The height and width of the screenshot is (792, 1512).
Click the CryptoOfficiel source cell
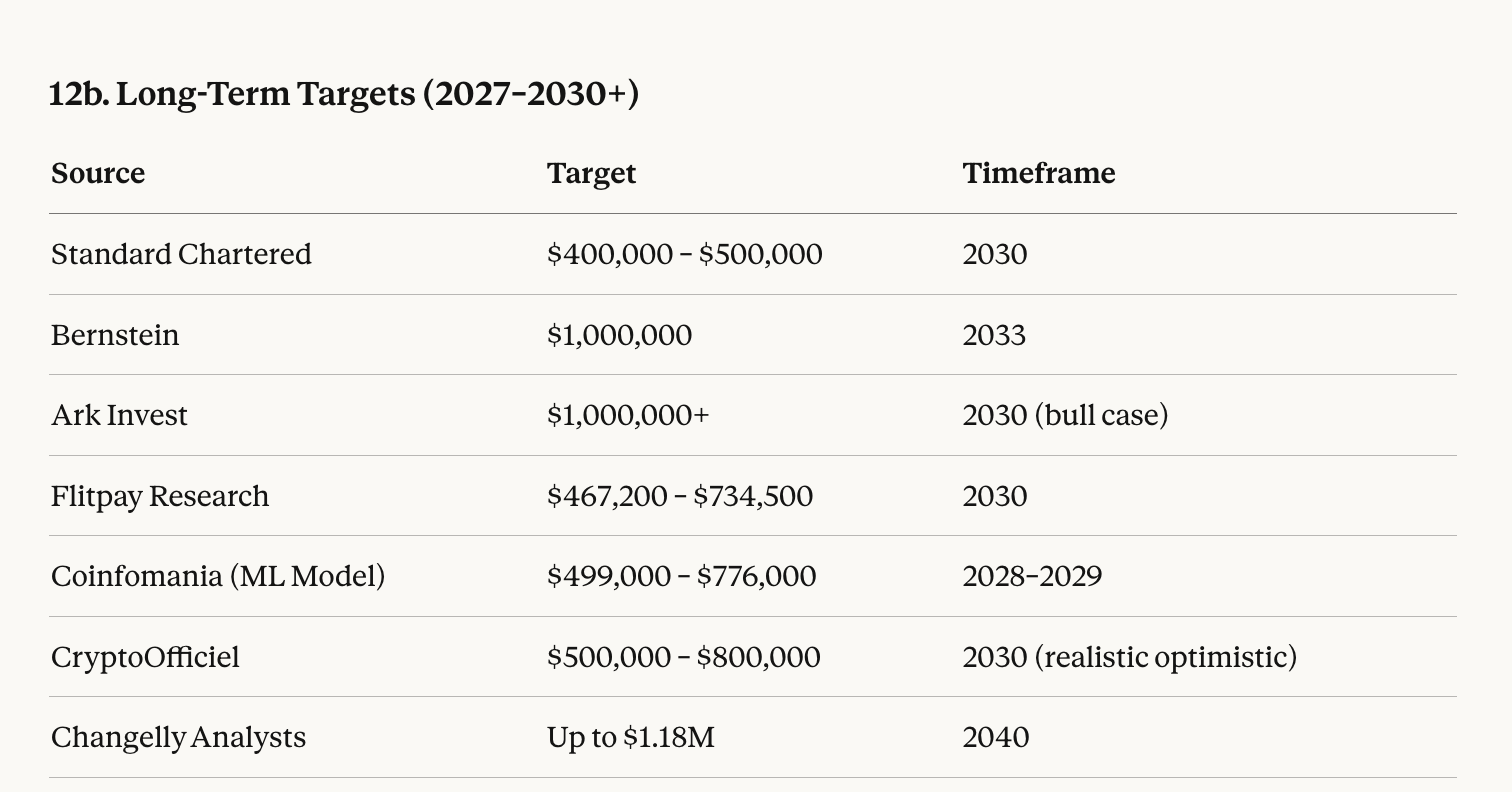(x=145, y=657)
